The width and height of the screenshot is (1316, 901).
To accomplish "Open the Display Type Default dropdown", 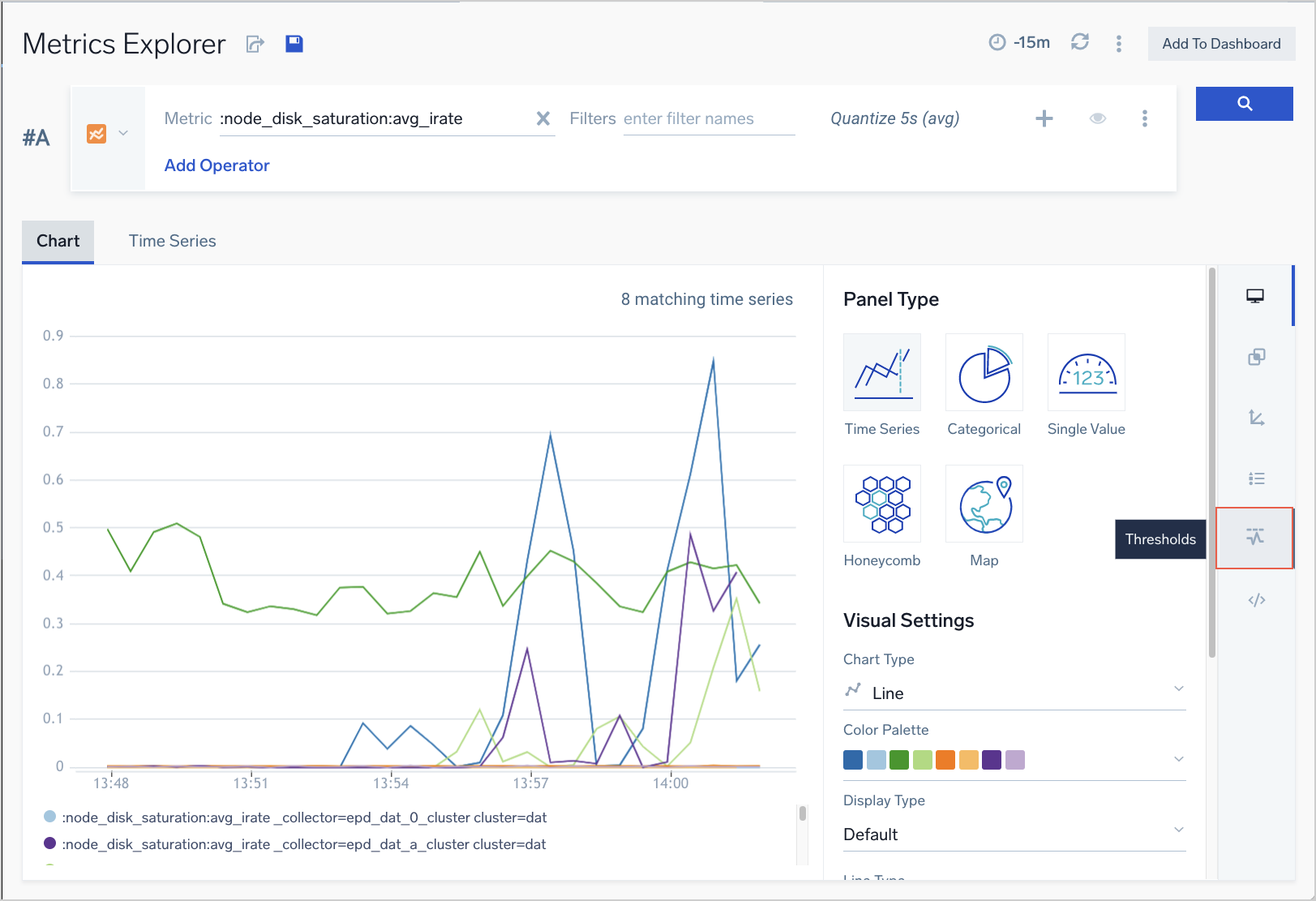I will coord(1014,834).
